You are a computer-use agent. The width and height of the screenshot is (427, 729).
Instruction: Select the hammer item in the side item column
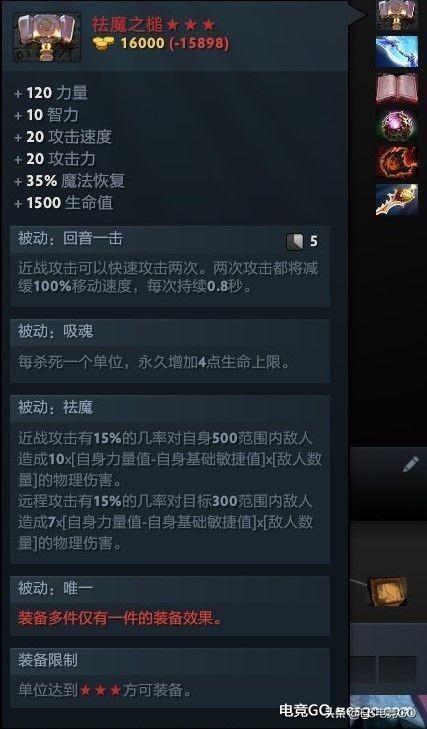coord(396,14)
